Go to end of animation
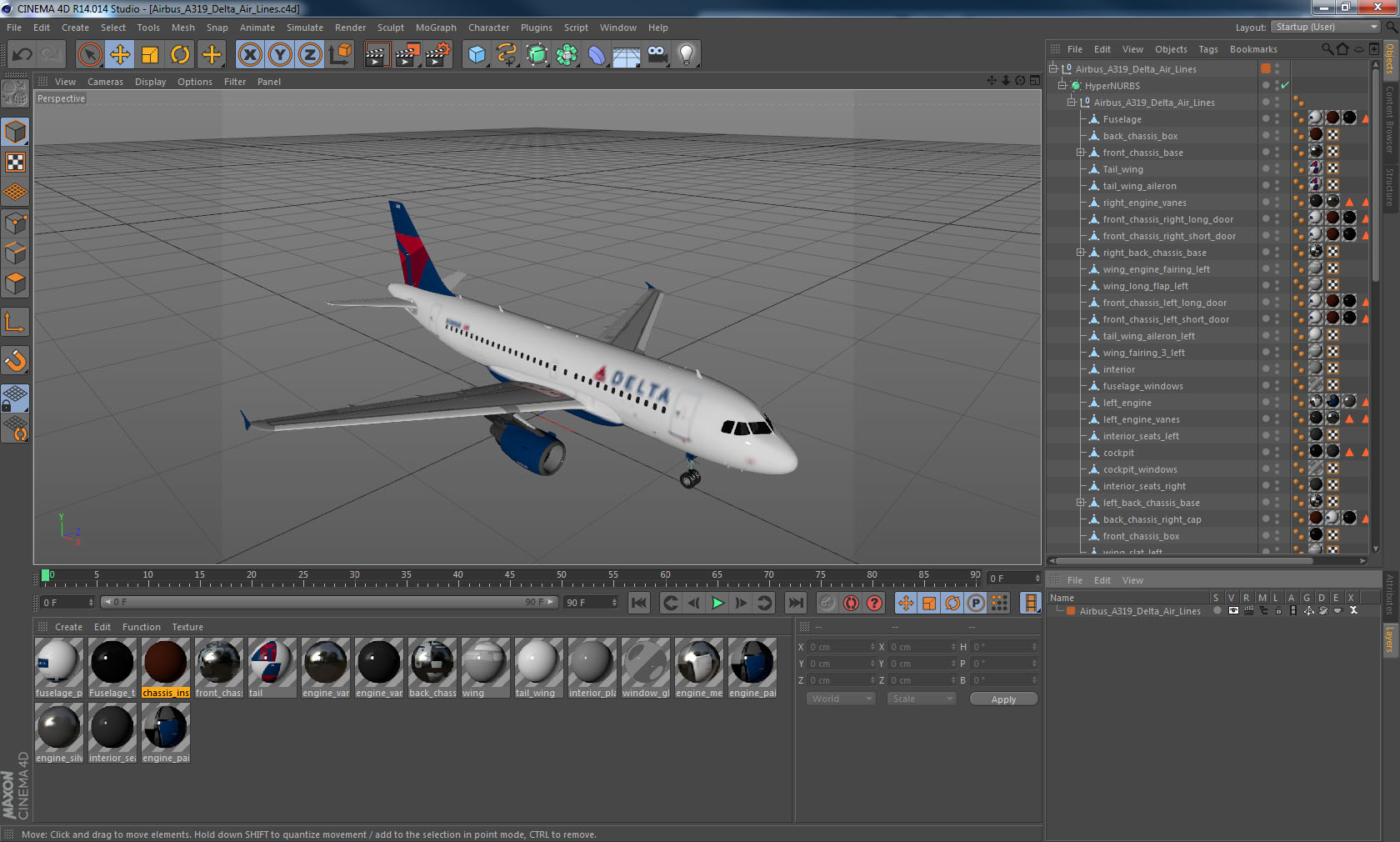The height and width of the screenshot is (842, 1400). [x=796, y=603]
